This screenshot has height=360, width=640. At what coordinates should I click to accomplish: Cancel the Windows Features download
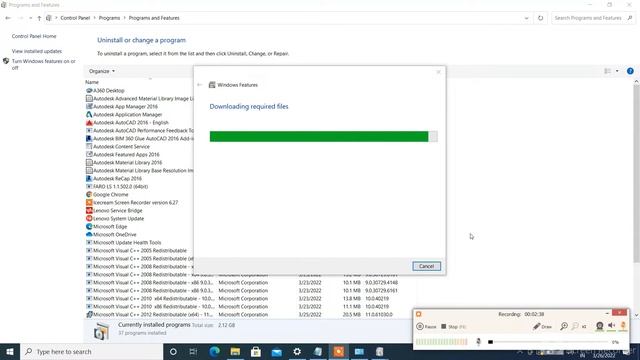[x=426, y=266]
